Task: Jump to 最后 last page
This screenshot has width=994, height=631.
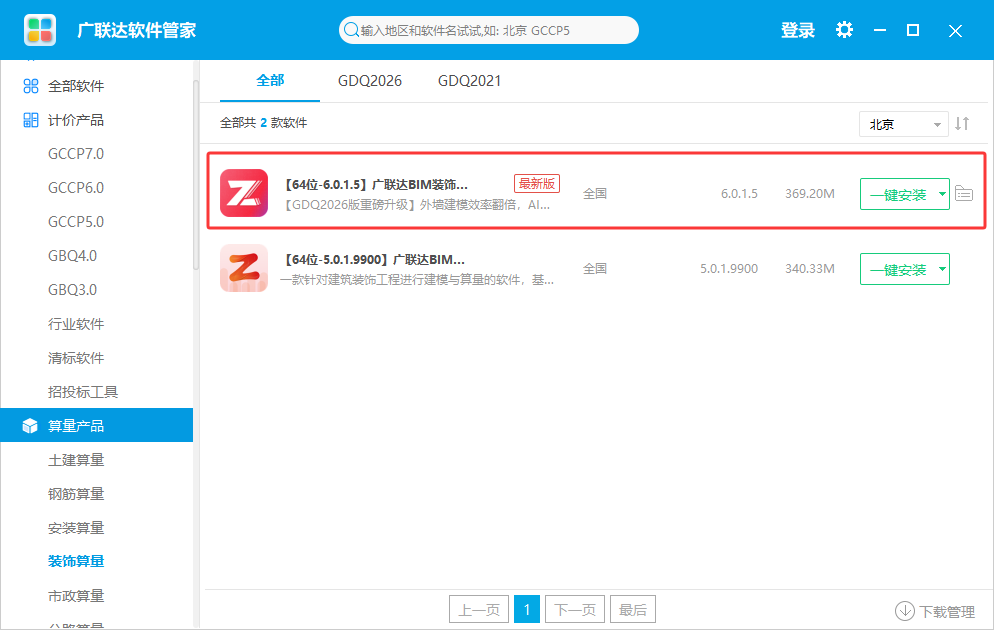Action: (633, 609)
